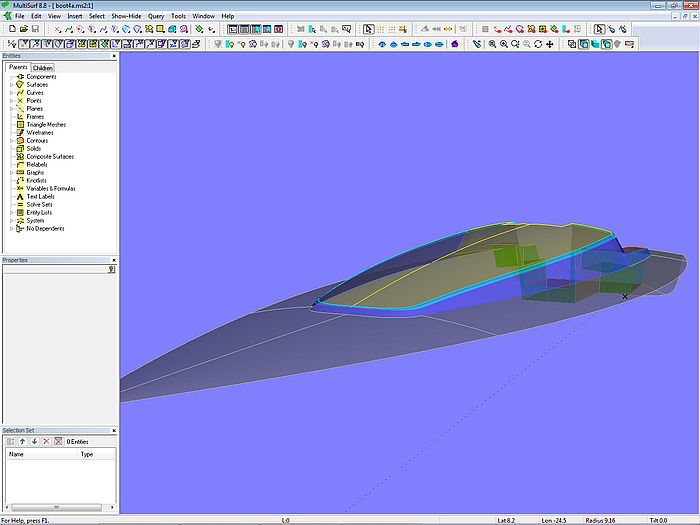Image resolution: width=700 pixels, height=525 pixels.
Task: Open the Query menu
Action: (156, 16)
